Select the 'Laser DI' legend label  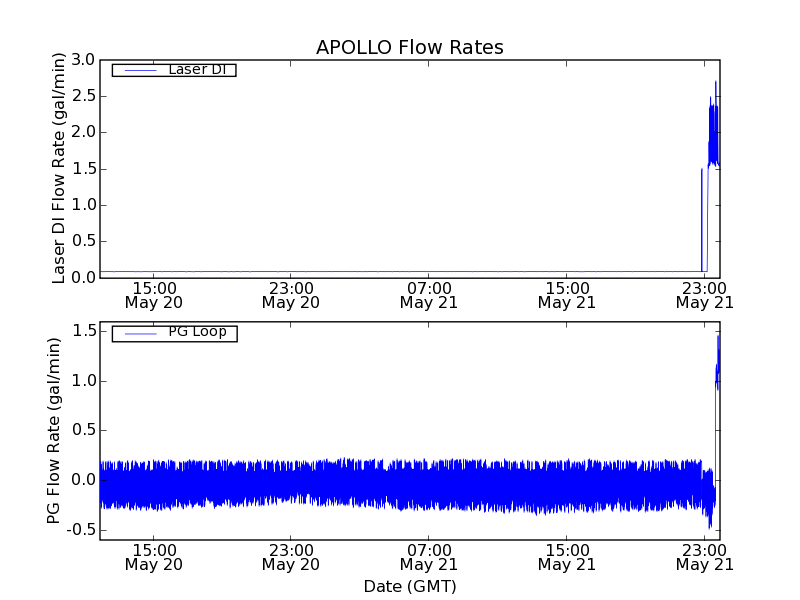point(197,69)
